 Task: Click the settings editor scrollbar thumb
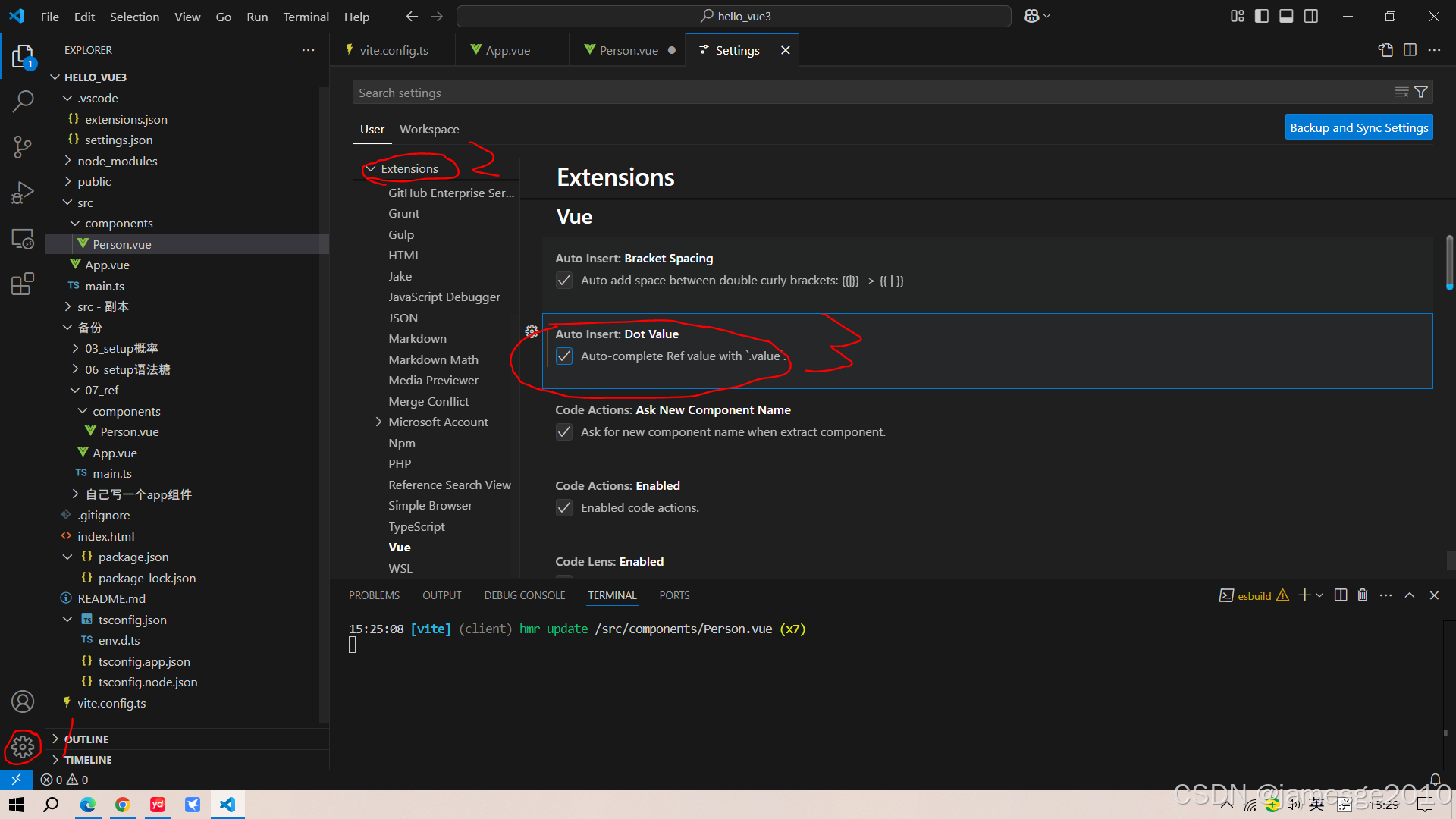tap(1449, 262)
